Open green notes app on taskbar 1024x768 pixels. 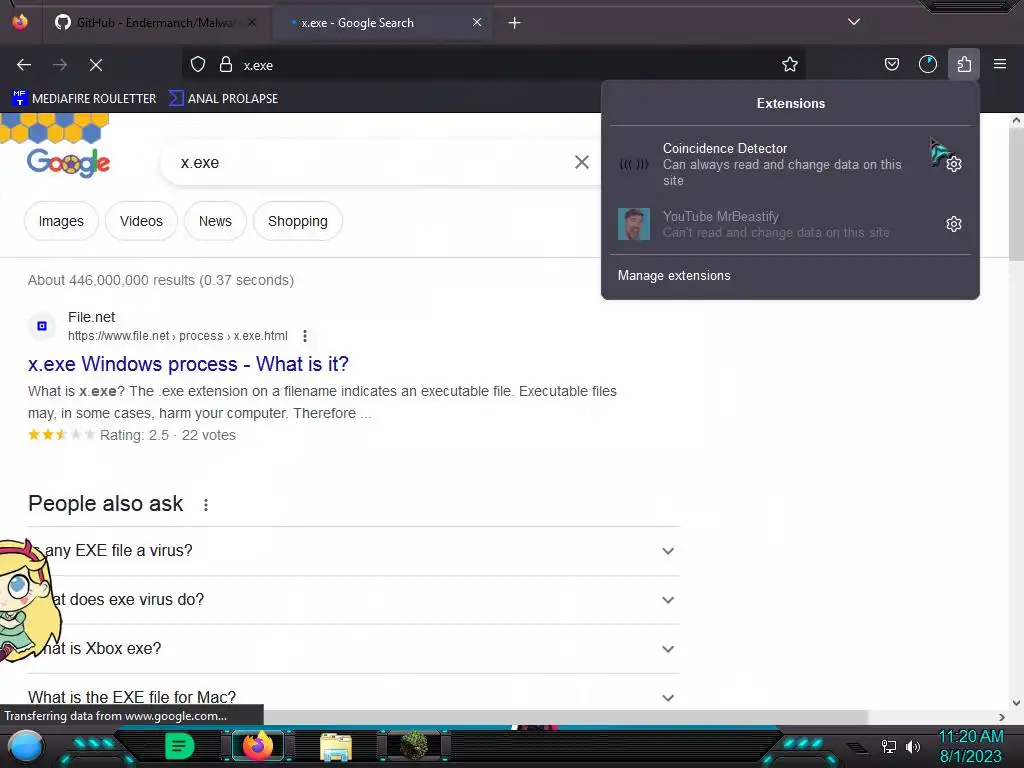point(179,746)
